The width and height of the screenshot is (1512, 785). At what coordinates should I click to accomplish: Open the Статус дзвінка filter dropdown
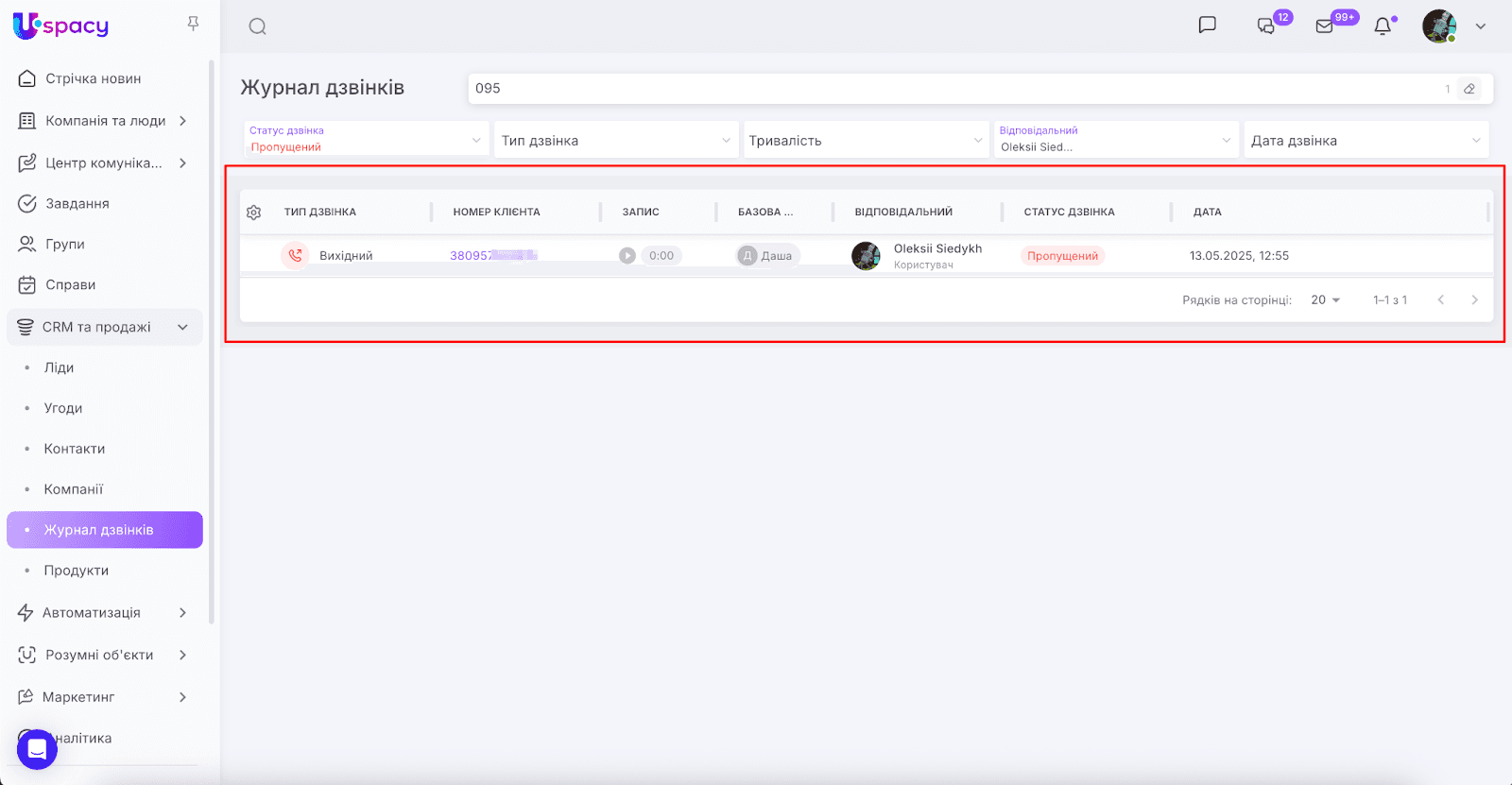point(366,140)
